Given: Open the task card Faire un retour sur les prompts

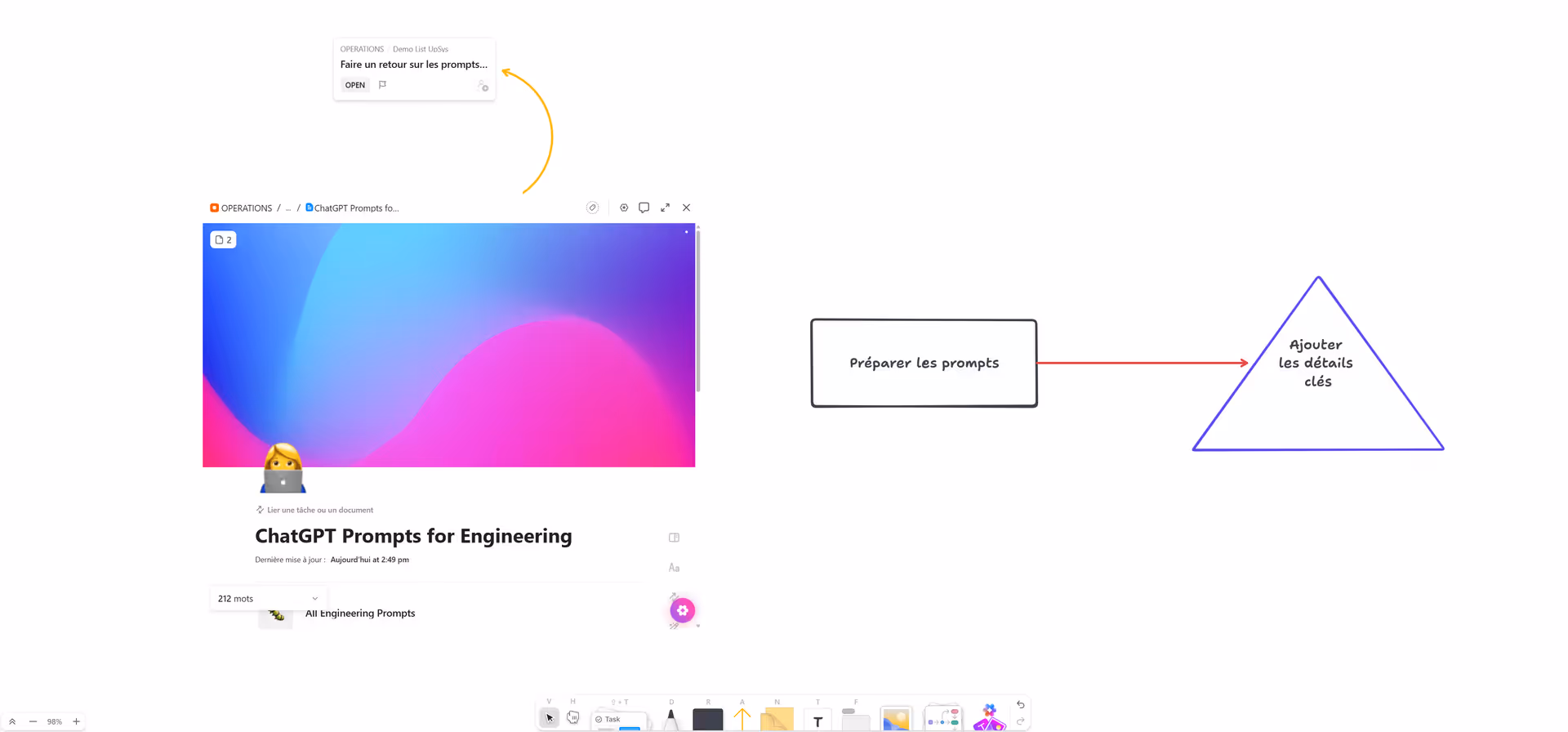Looking at the screenshot, I should 413,65.
